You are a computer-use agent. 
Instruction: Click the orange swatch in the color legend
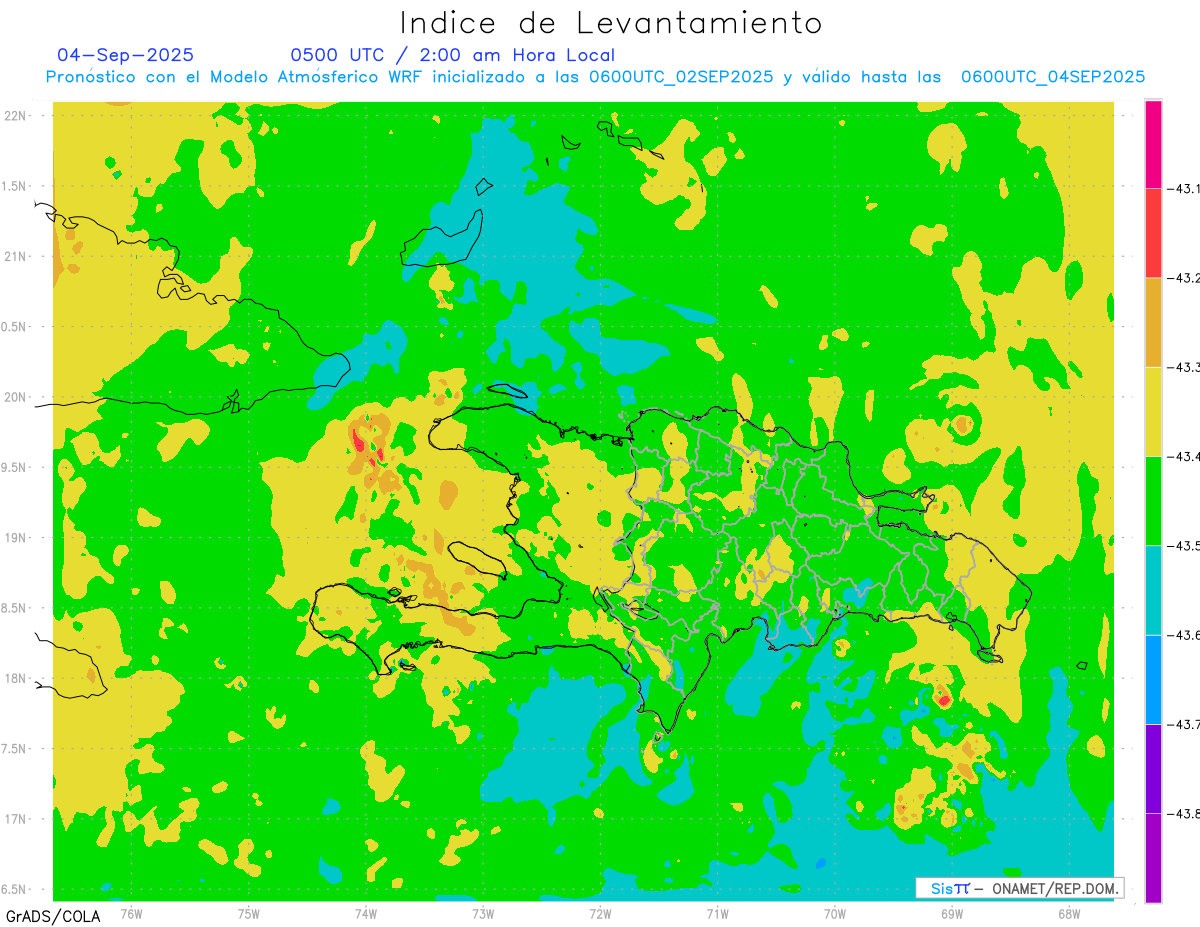1153,322
